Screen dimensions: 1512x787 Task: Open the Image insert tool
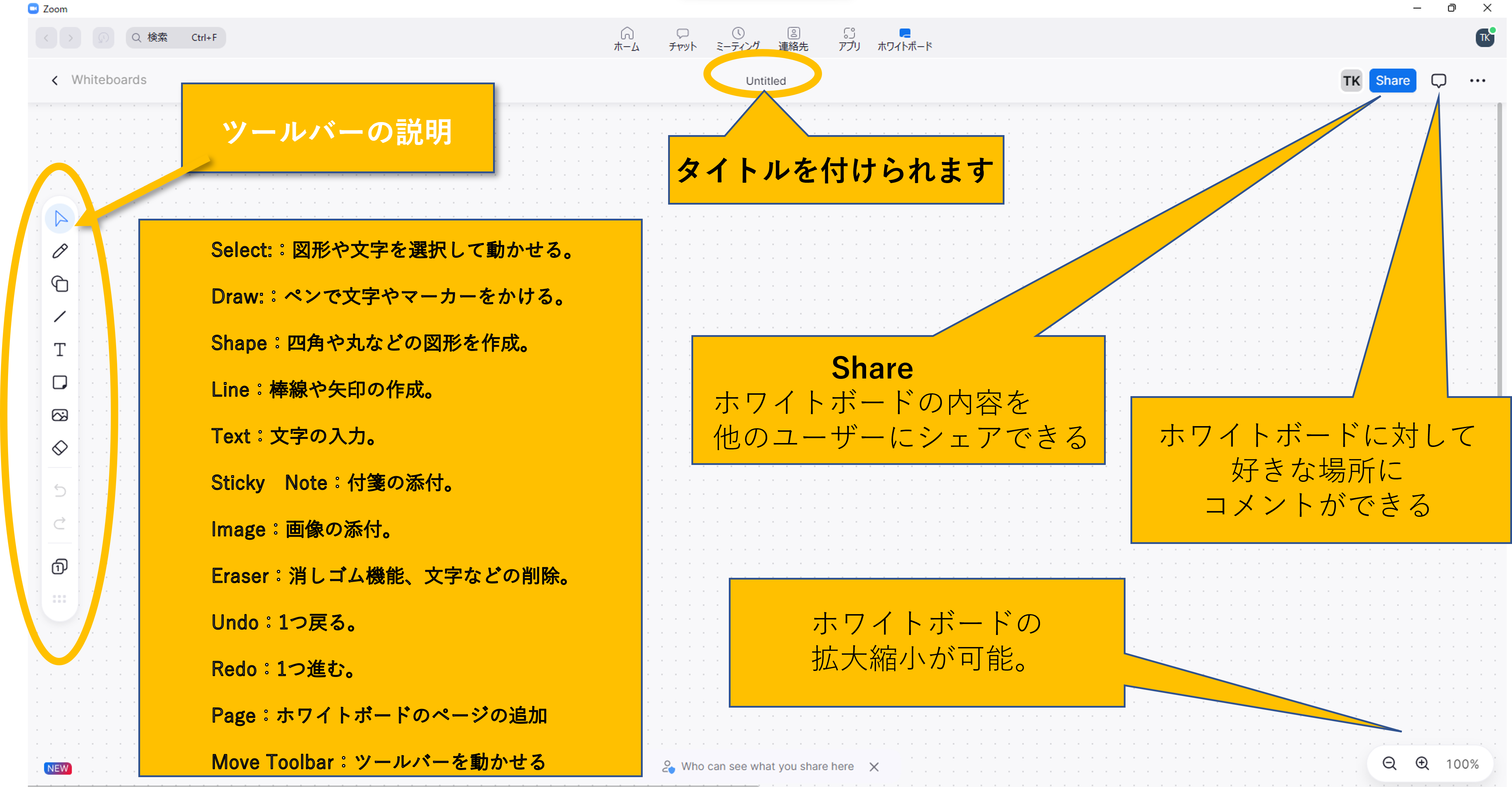(60, 415)
